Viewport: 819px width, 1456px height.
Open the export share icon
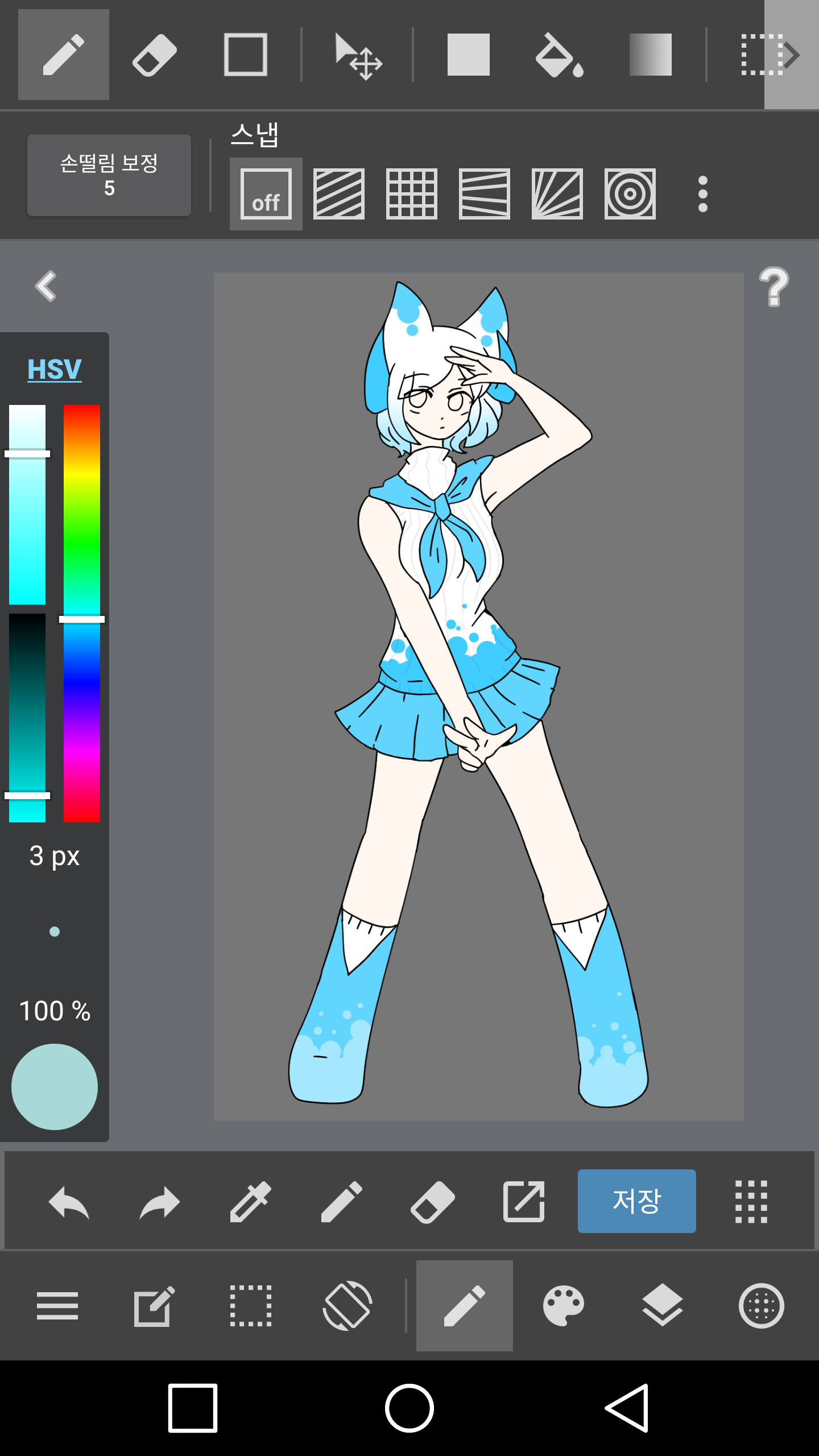(x=524, y=1201)
